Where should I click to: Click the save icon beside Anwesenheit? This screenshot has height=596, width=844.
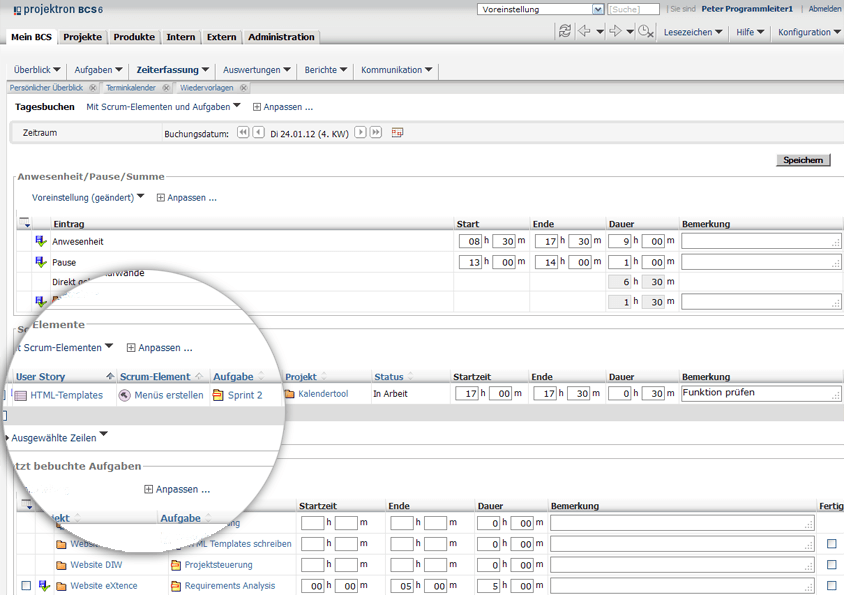41,242
